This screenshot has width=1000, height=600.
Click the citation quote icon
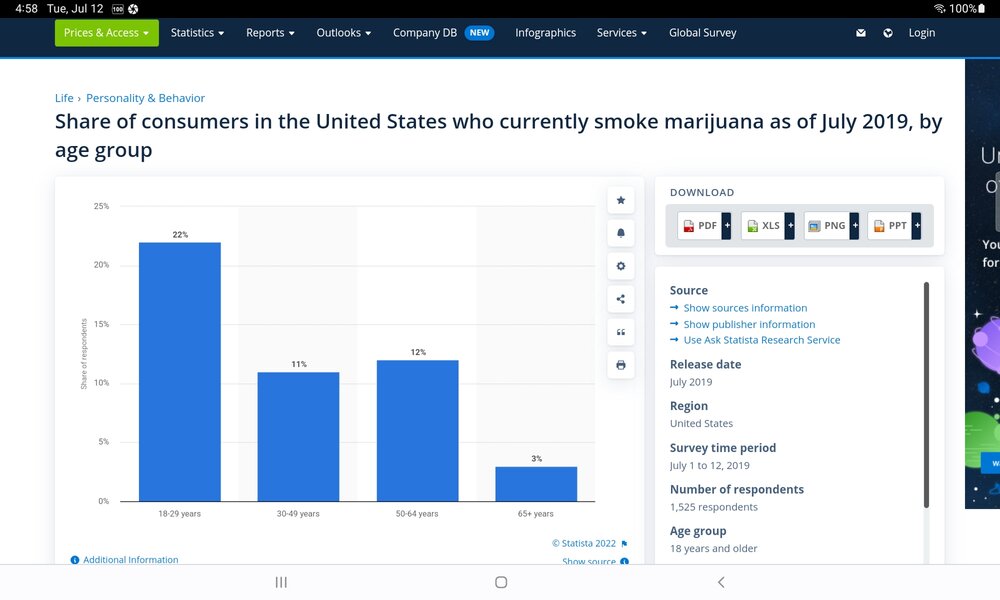coord(621,332)
